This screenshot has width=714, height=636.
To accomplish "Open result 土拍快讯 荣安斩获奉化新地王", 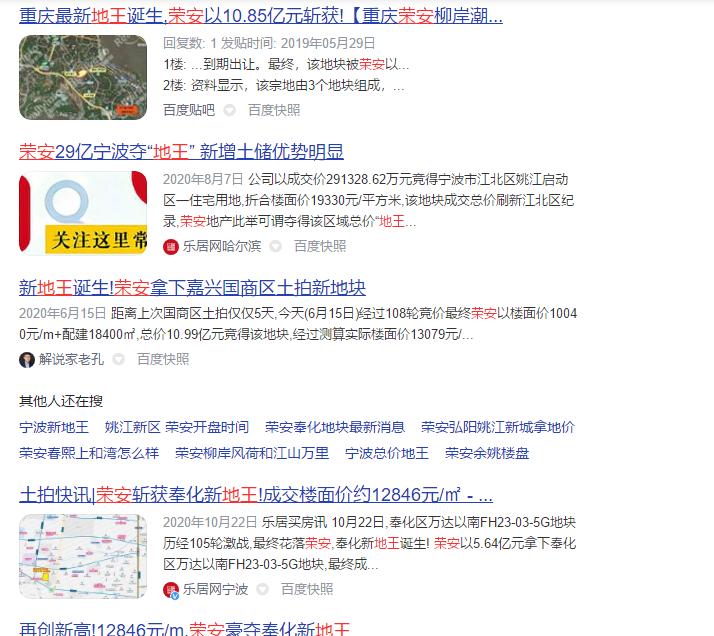I will point(256,495).
